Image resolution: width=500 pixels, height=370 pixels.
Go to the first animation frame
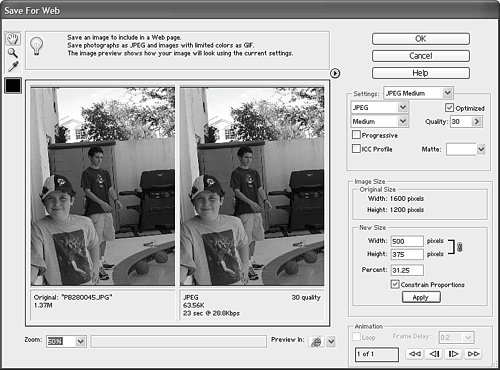pos(415,354)
